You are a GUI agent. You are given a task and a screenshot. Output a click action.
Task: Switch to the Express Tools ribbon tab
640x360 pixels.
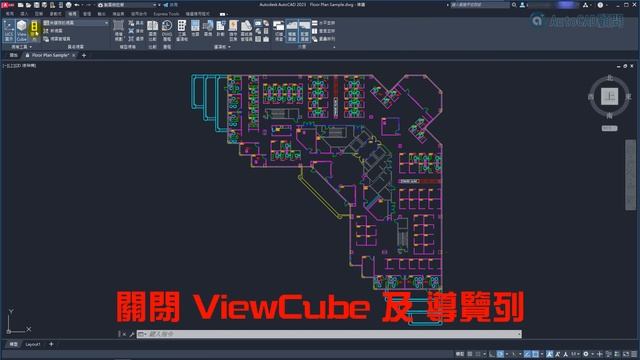pyautogui.click(x=166, y=14)
